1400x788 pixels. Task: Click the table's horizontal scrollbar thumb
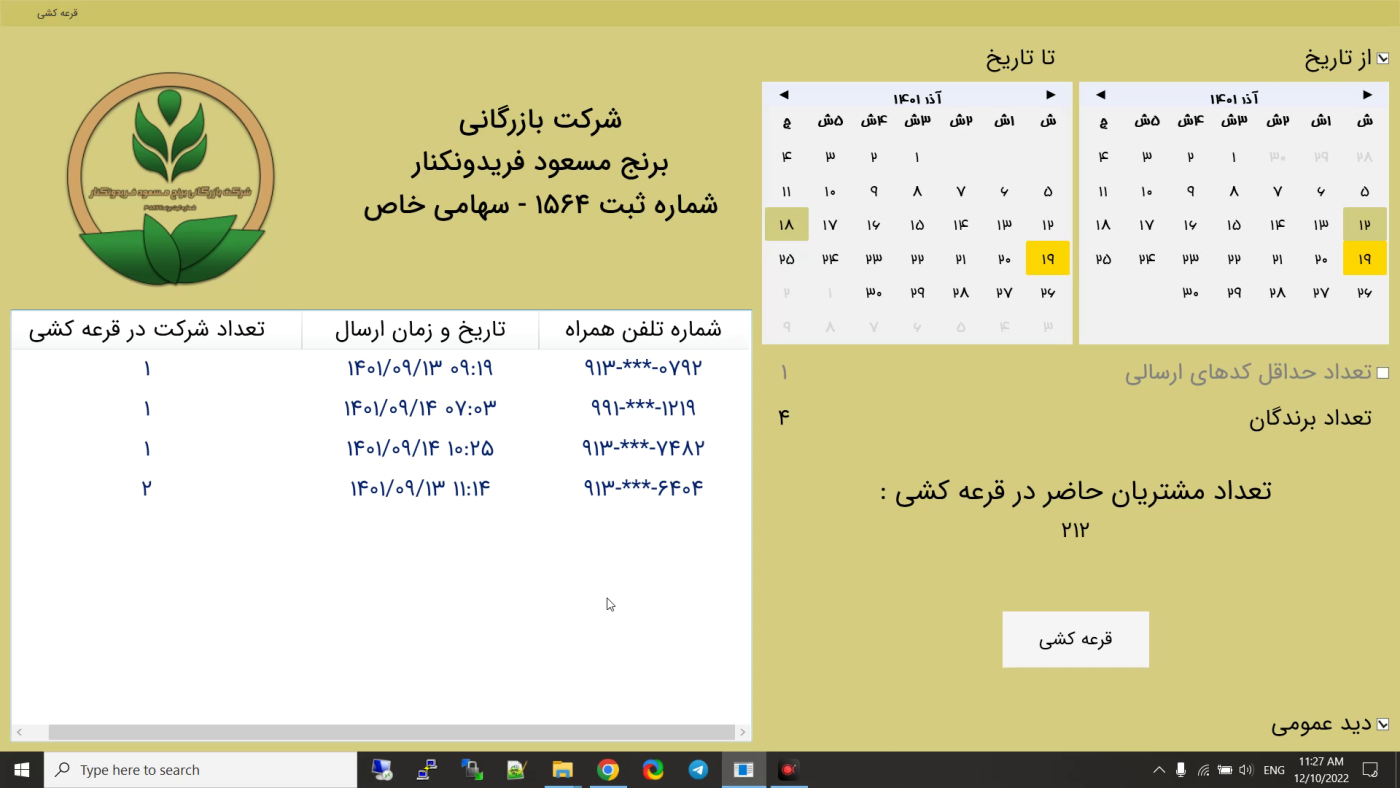click(391, 732)
